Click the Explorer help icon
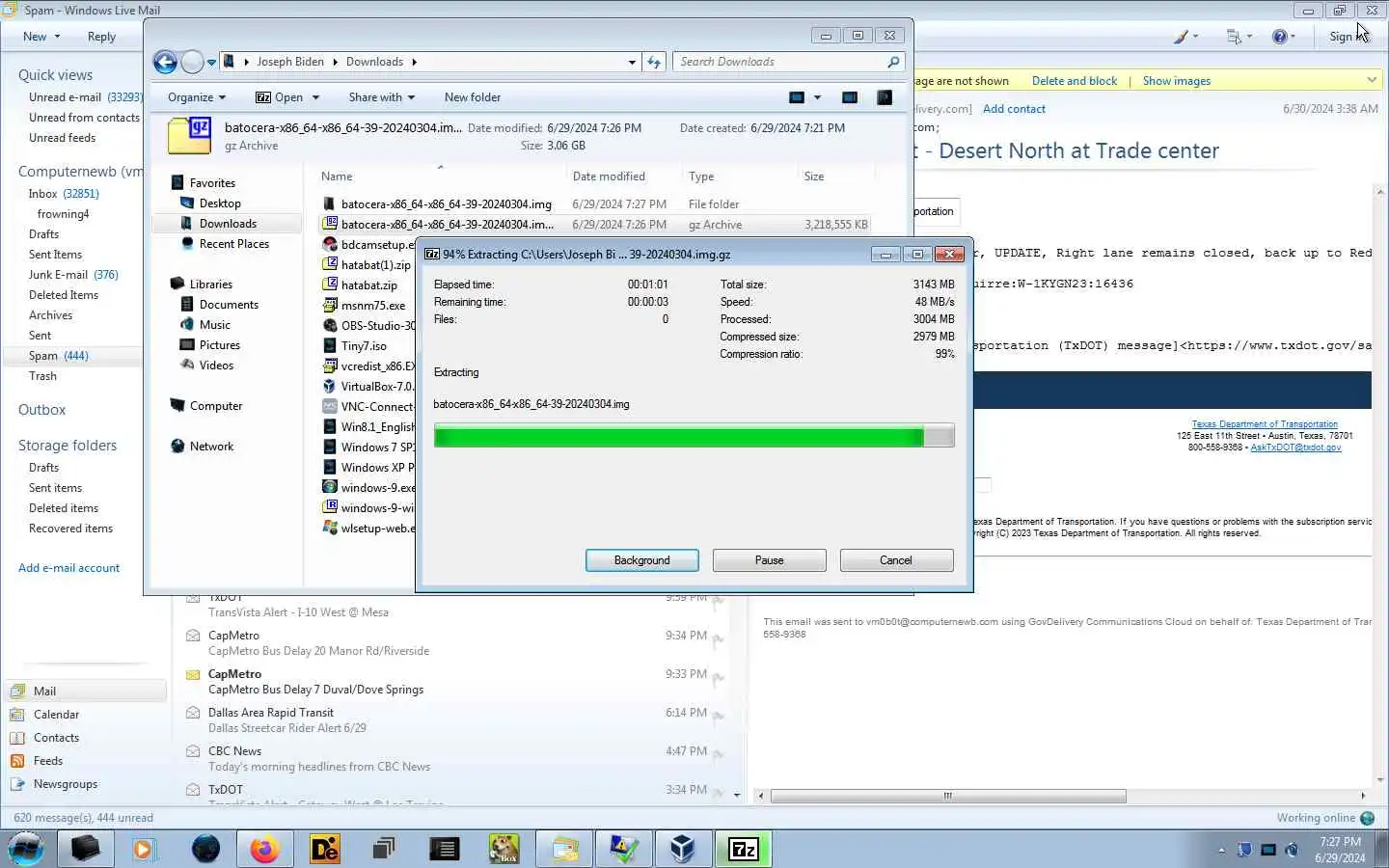 (884, 97)
